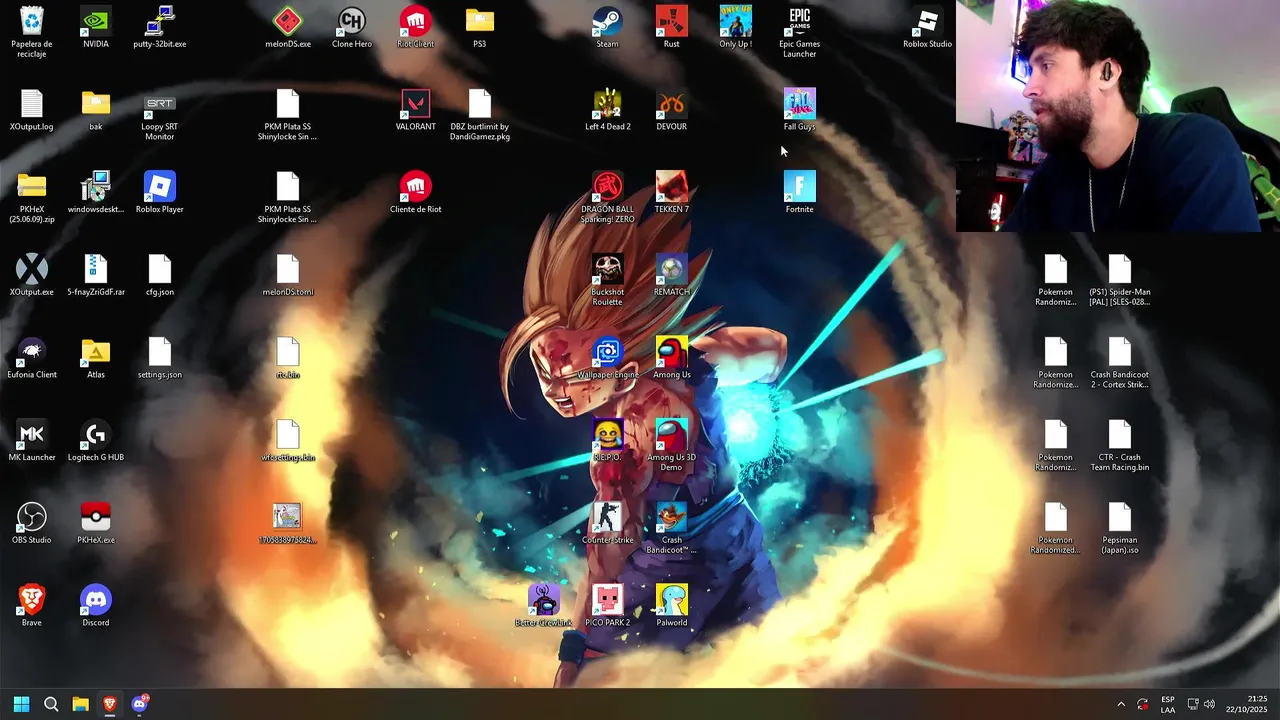Select the Counter-Strike shortcut
The height and width of the screenshot is (720, 1280).
pyautogui.click(x=608, y=518)
